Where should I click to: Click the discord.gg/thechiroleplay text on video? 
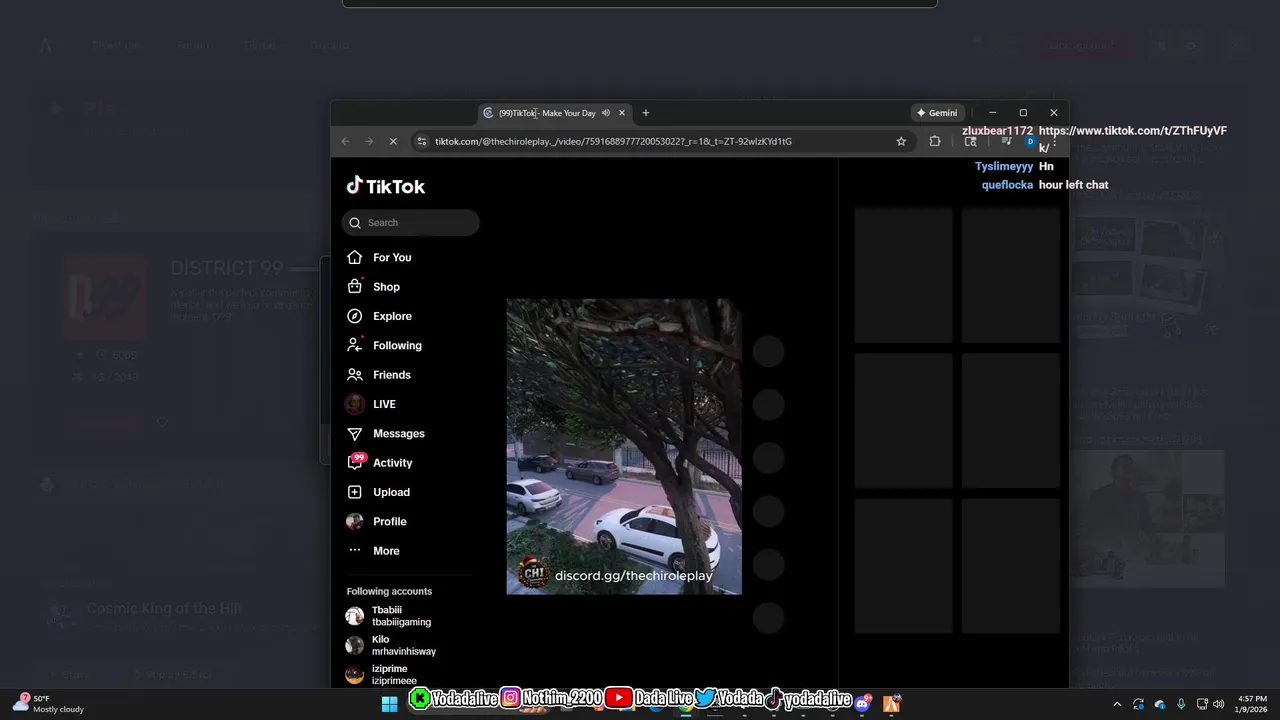click(633, 576)
